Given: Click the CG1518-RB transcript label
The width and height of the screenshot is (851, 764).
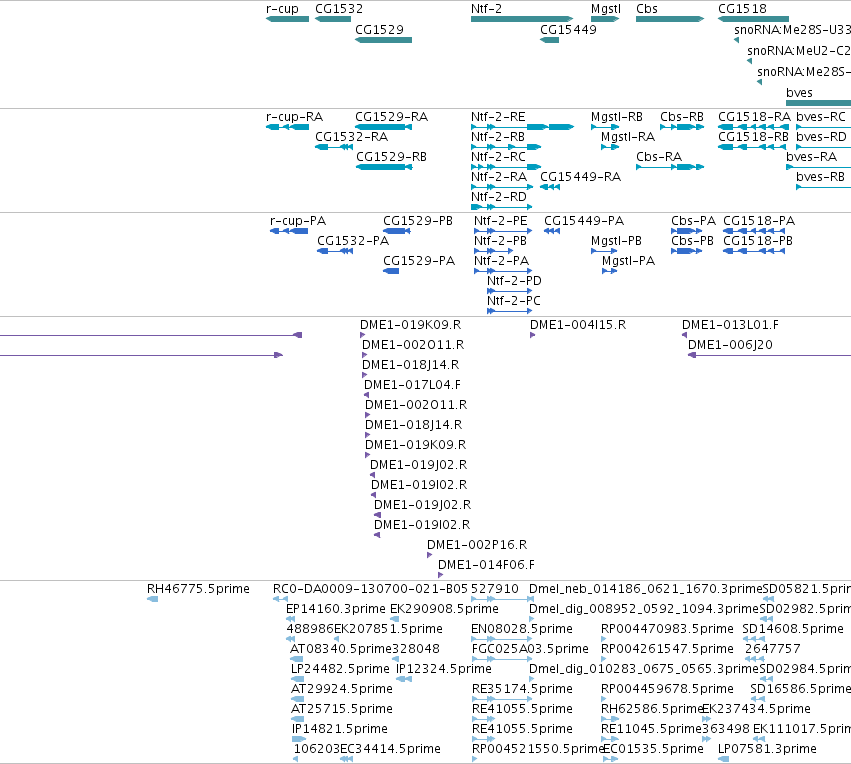Looking at the screenshot, I should pos(753,137).
